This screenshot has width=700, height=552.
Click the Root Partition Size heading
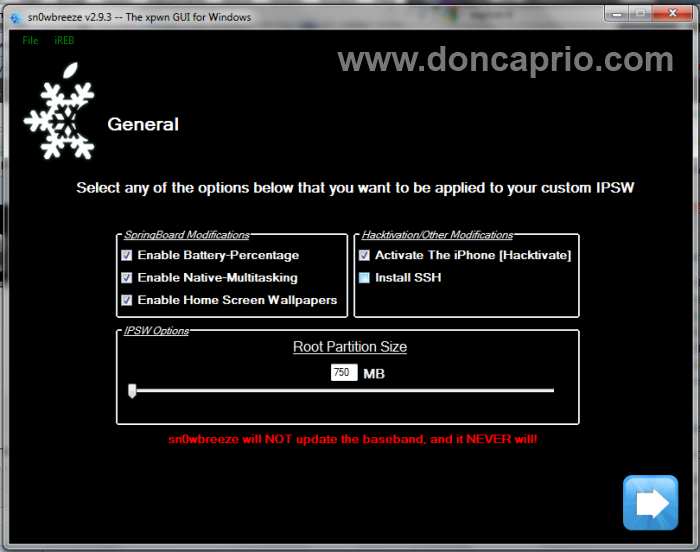click(350, 347)
